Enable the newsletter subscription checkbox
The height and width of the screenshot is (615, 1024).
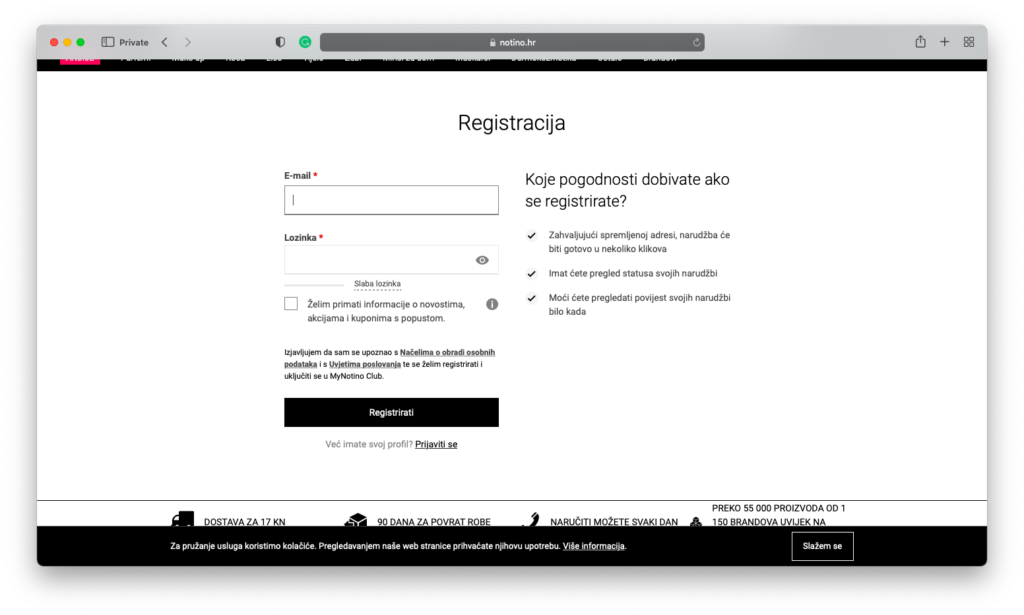click(291, 304)
